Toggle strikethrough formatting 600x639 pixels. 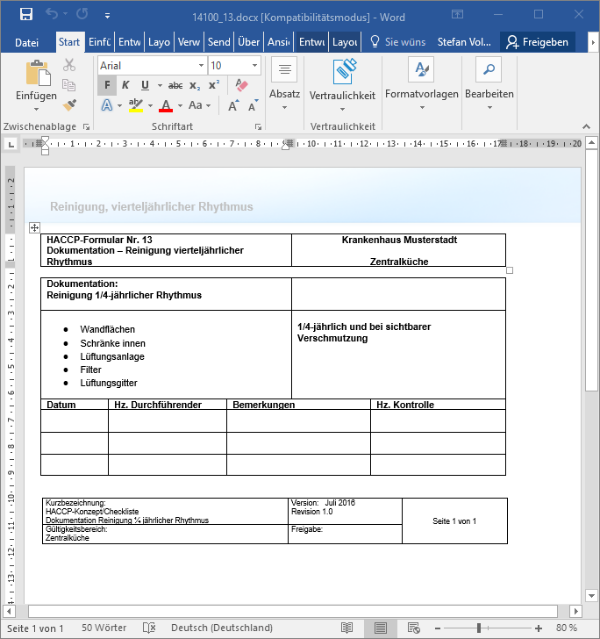click(175, 85)
